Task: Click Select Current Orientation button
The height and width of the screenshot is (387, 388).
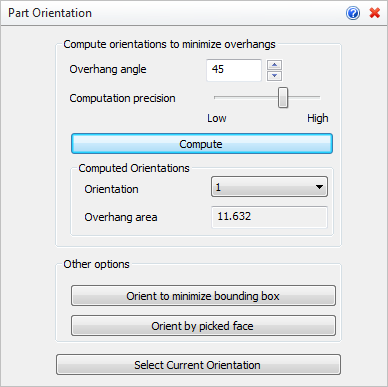Action: pos(198,365)
